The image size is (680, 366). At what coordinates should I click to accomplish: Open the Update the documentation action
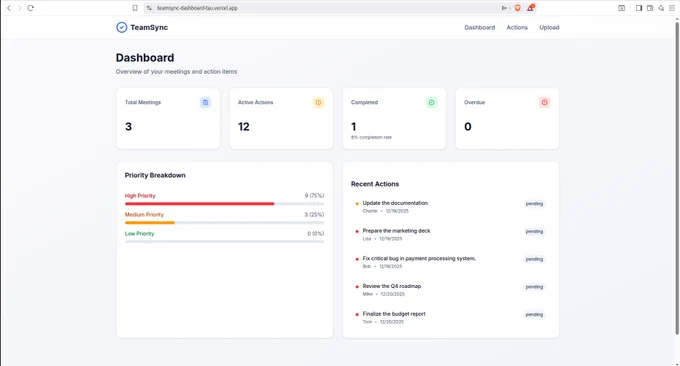(395, 203)
